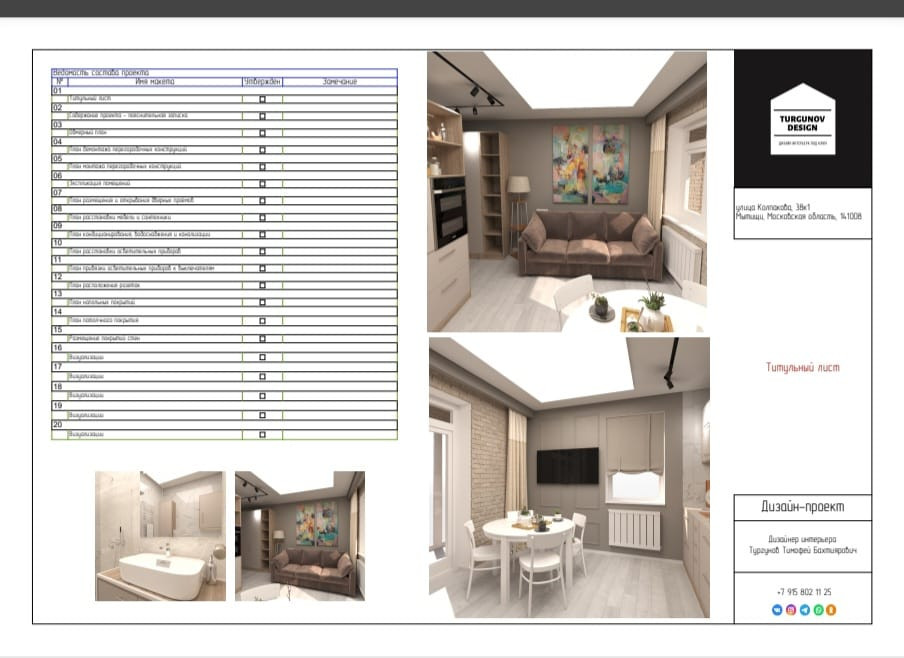Screen dimensions: 904x658
Task: Click the phone number +7 915 802 11 25
Action: point(803,592)
